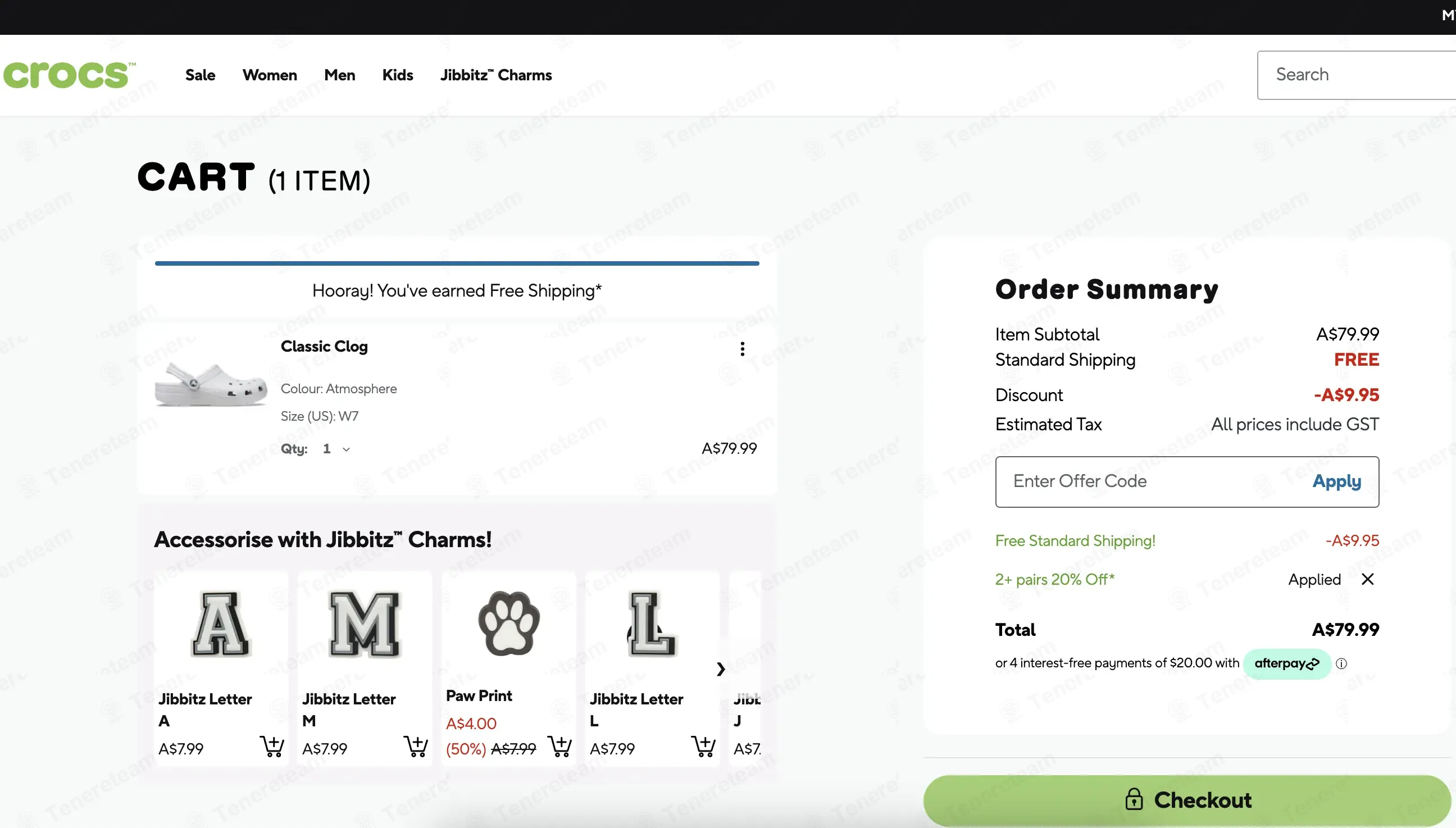Add Jibbitz Letter M to cart

[416, 745]
